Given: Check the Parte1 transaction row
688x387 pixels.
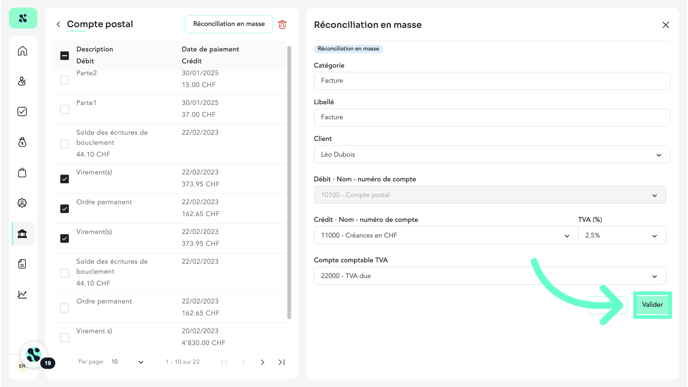Looking at the screenshot, I should click(x=64, y=109).
